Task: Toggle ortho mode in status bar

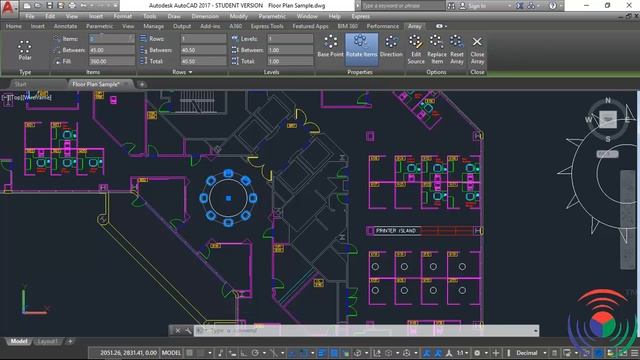Action: pyautogui.click(x=244, y=353)
